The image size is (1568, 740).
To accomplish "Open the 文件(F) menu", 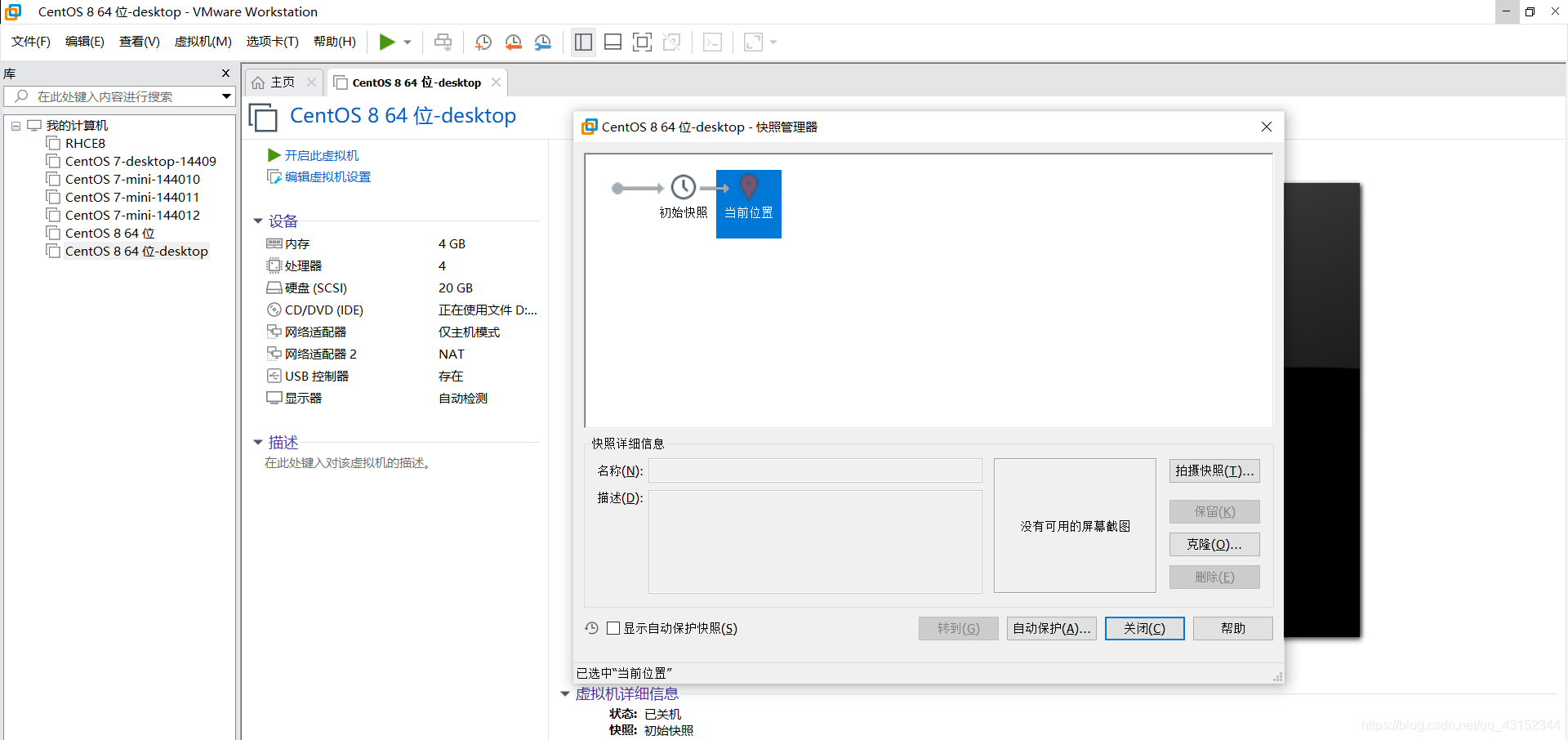I will click(31, 42).
